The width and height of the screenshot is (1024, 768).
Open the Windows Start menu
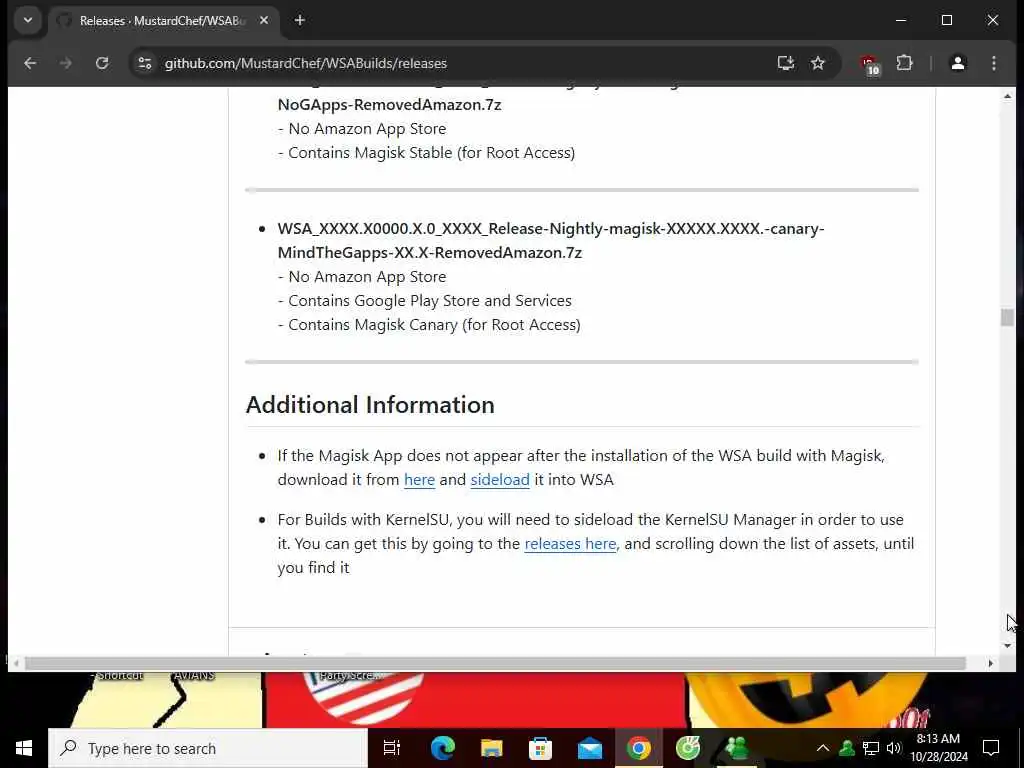pos(24,748)
